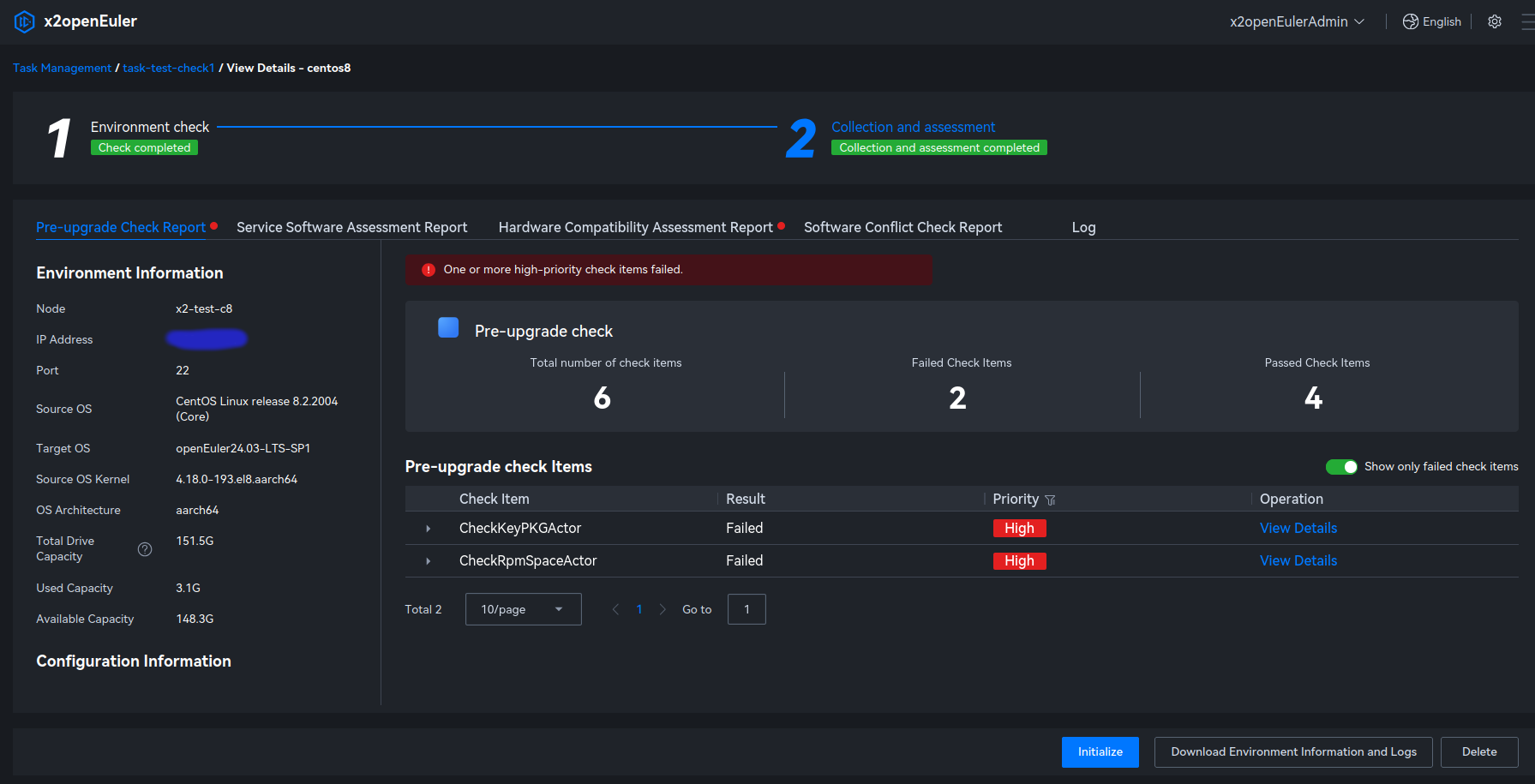Image resolution: width=1535 pixels, height=784 pixels.
Task: Open the x2openEulerAdmin user dropdown
Action: [1296, 21]
